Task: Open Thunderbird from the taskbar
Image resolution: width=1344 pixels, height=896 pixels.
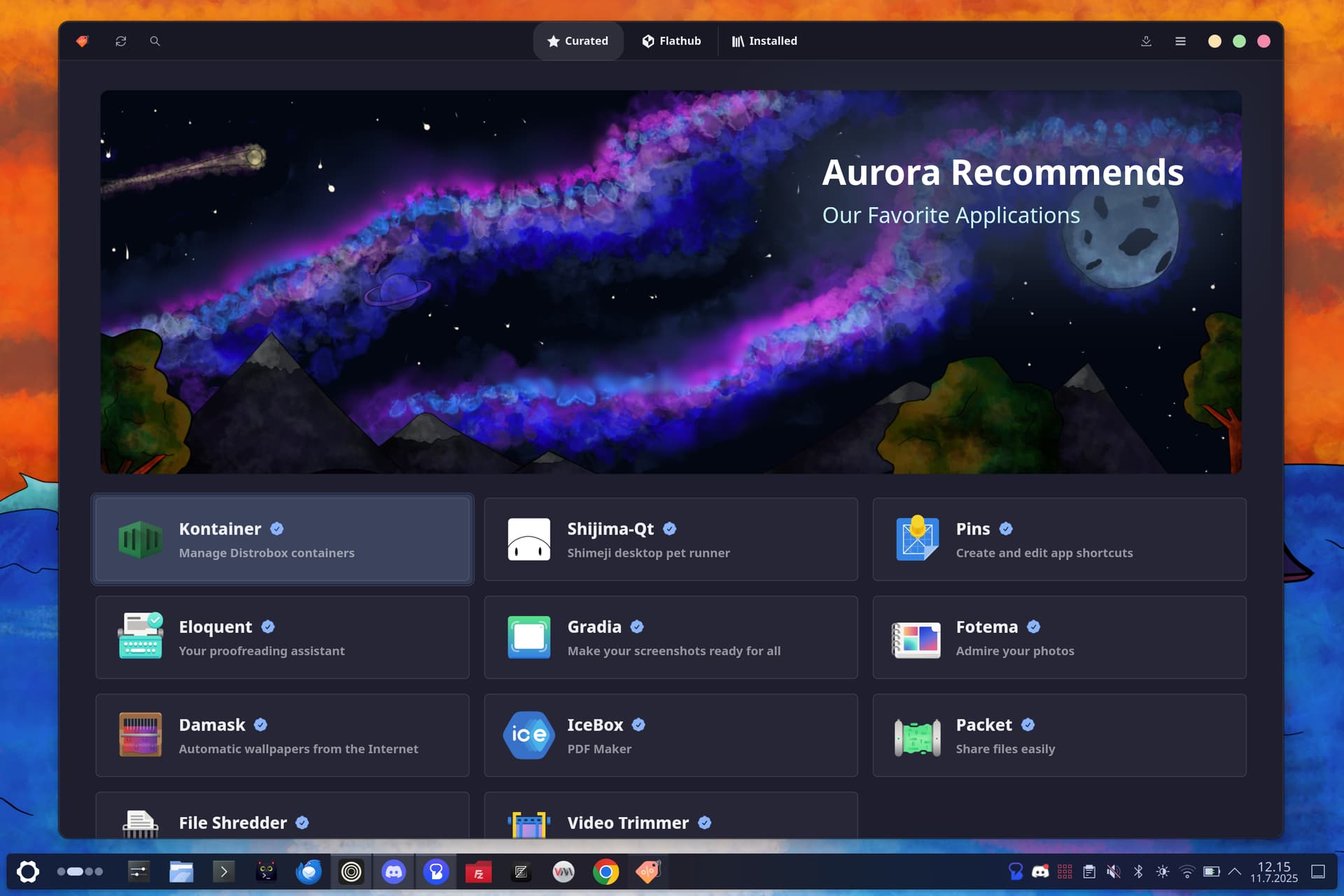Action: pyautogui.click(x=309, y=871)
